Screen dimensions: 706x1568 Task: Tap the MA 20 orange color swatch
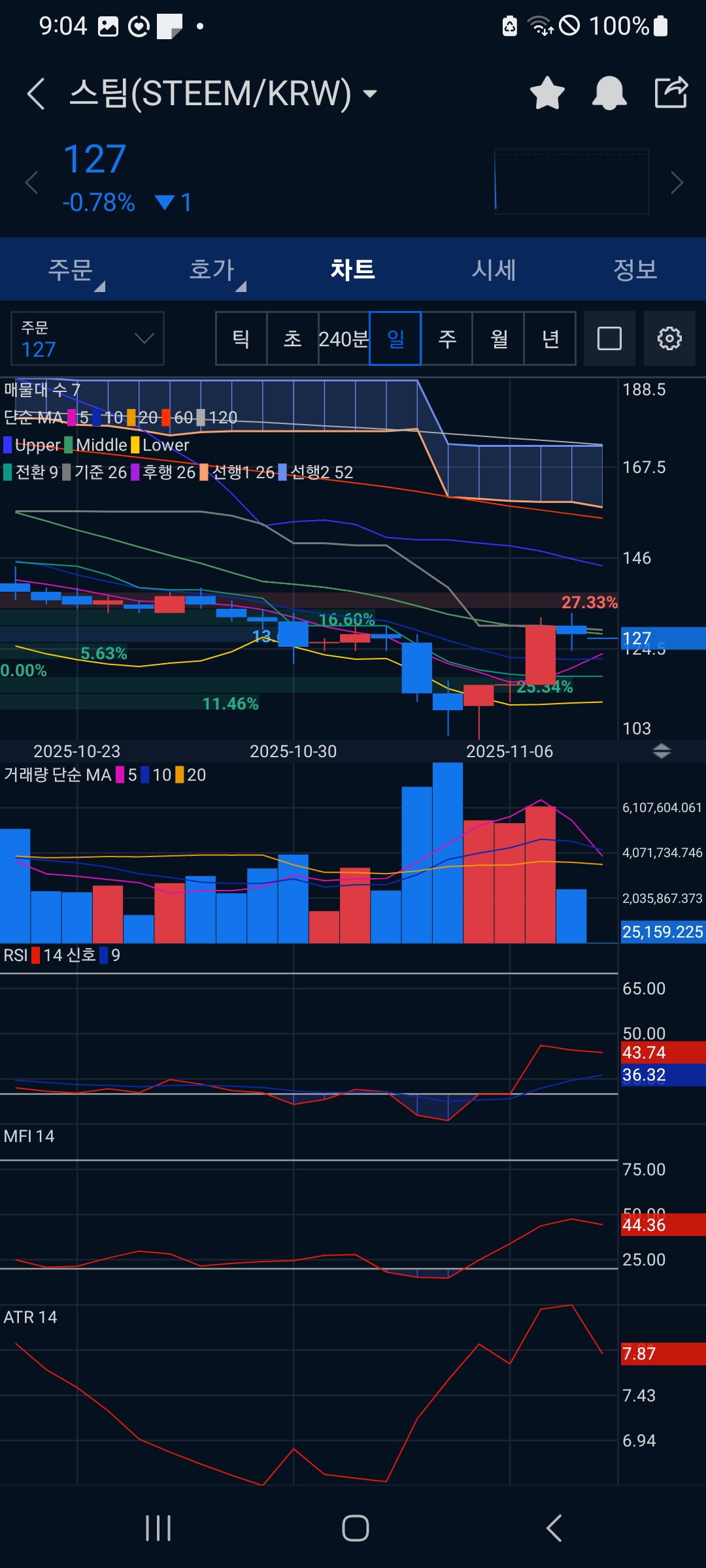tap(131, 417)
